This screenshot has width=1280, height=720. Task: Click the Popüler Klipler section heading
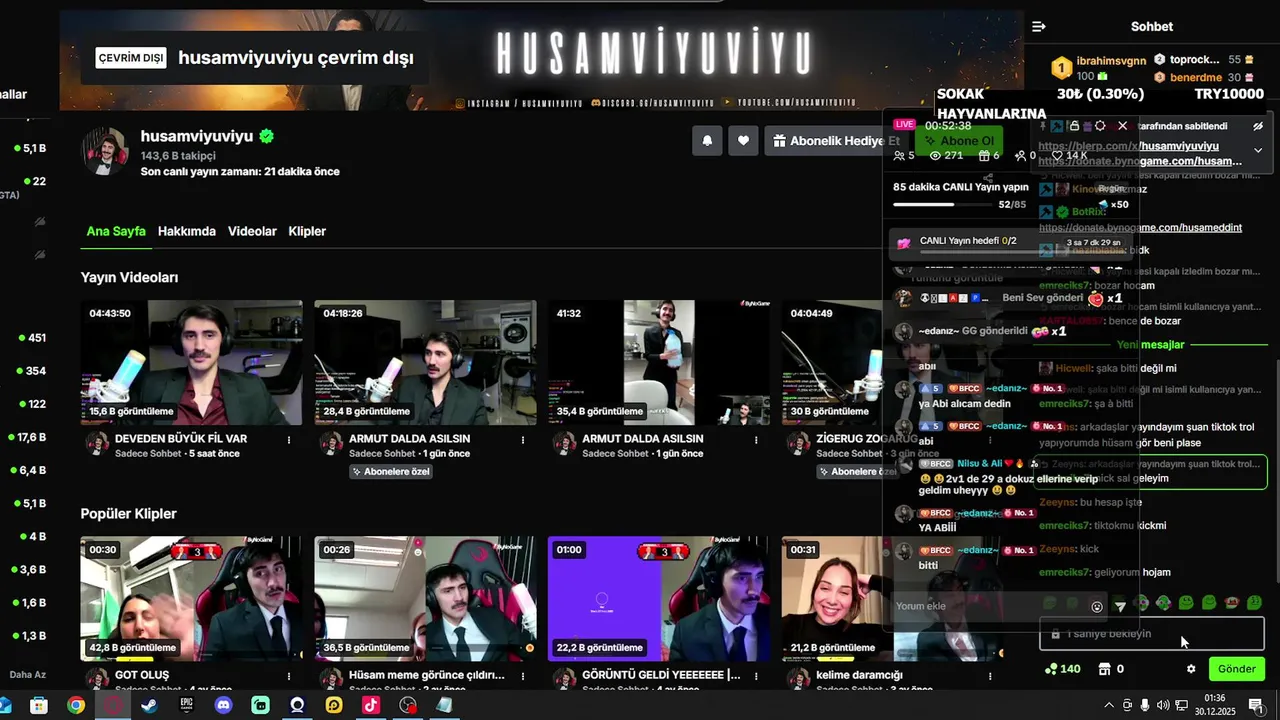(x=128, y=513)
